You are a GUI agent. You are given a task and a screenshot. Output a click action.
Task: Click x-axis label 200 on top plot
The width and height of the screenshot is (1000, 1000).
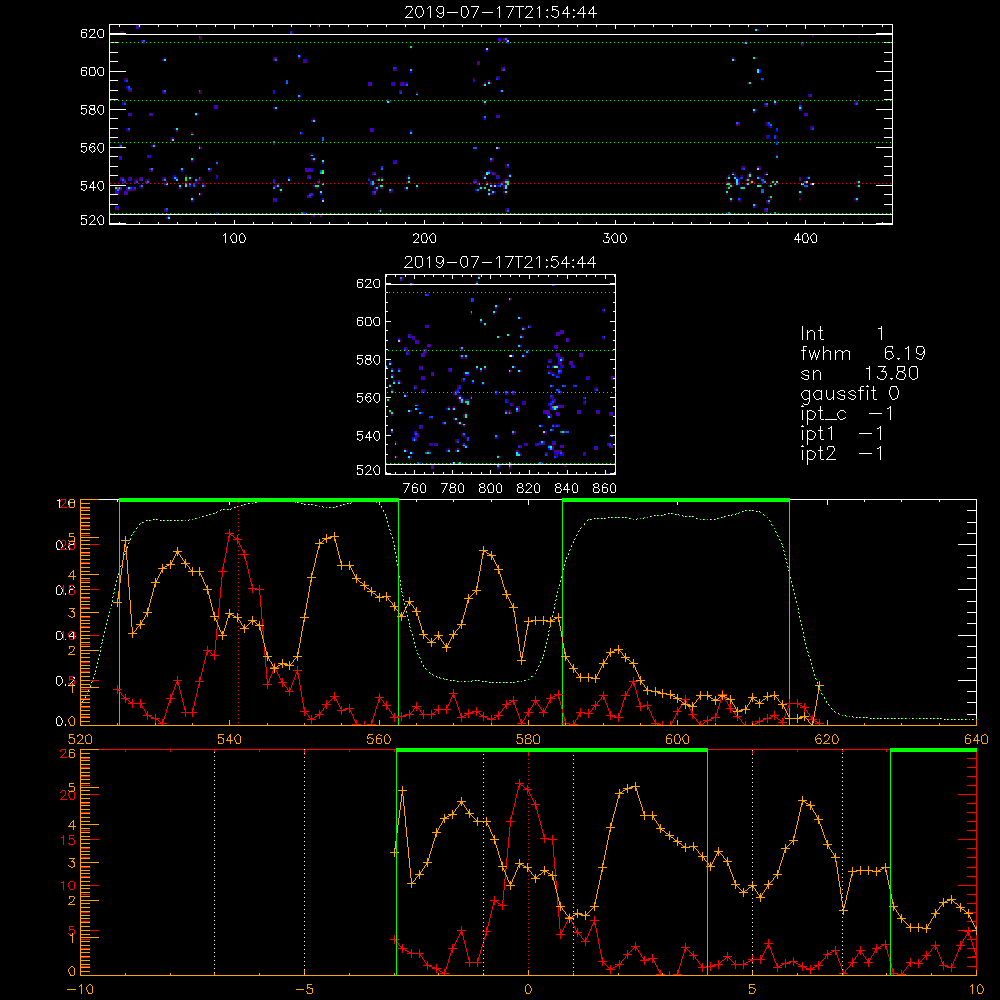[424, 239]
